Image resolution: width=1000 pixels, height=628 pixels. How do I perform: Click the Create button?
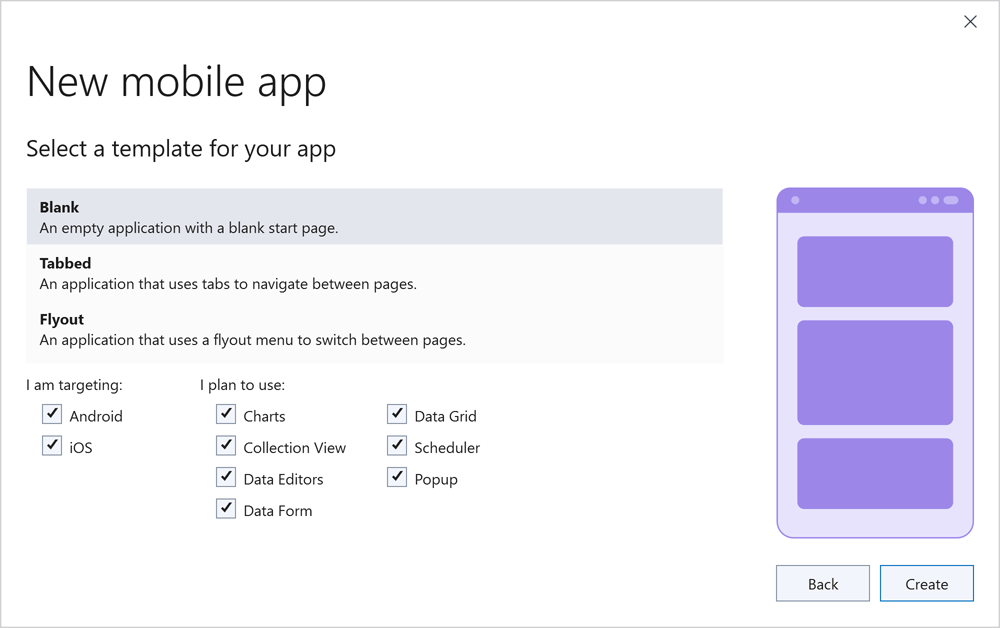[927, 583]
